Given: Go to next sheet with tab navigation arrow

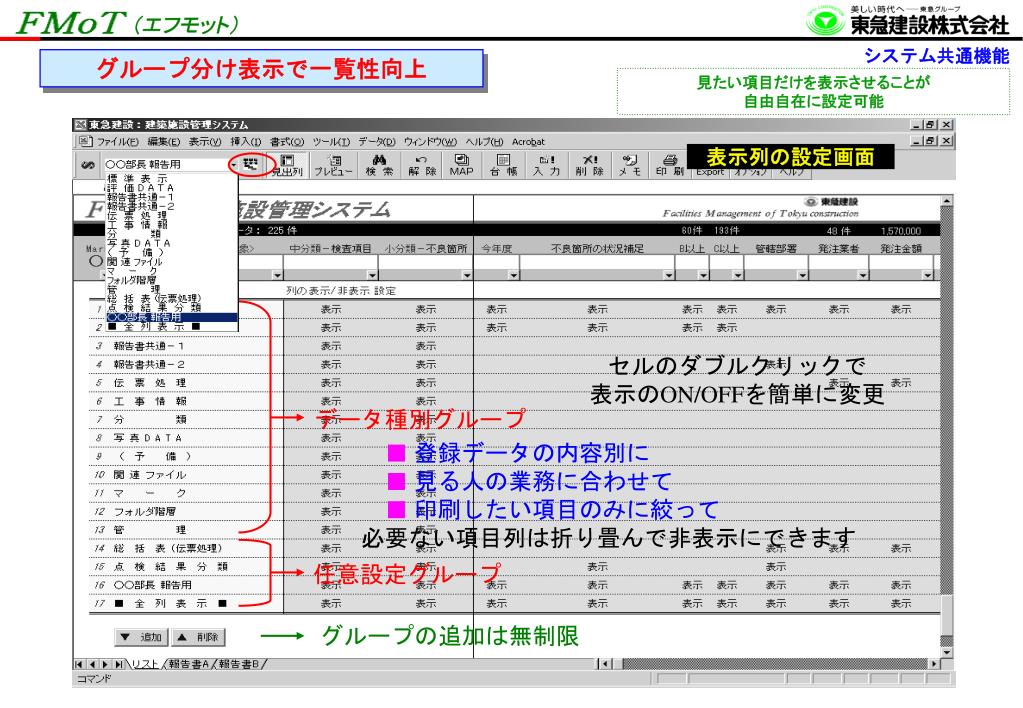Looking at the screenshot, I should pos(104,664).
